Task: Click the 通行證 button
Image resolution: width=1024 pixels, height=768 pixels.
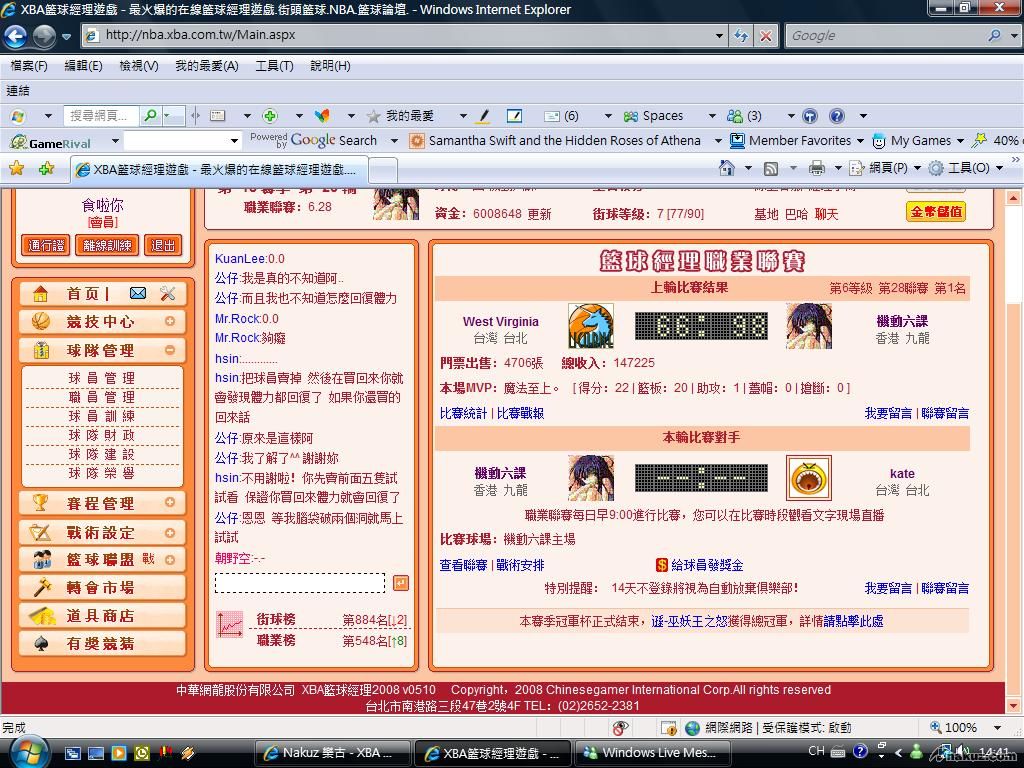Action: 46,246
